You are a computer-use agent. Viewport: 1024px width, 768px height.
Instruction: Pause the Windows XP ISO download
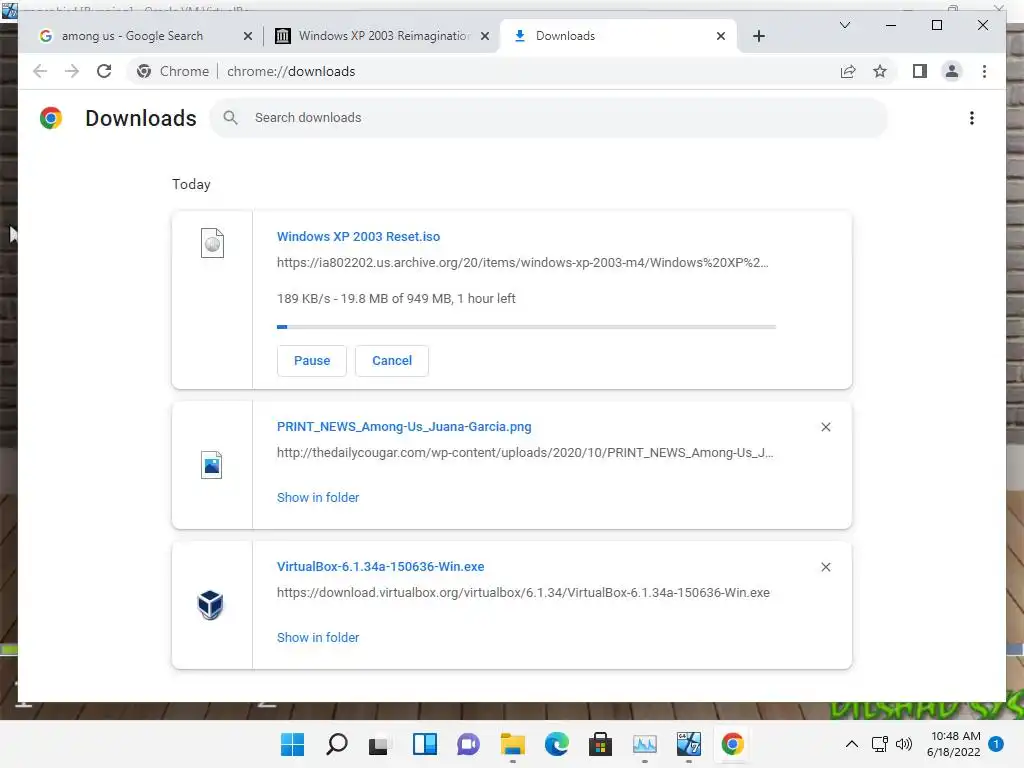312,360
